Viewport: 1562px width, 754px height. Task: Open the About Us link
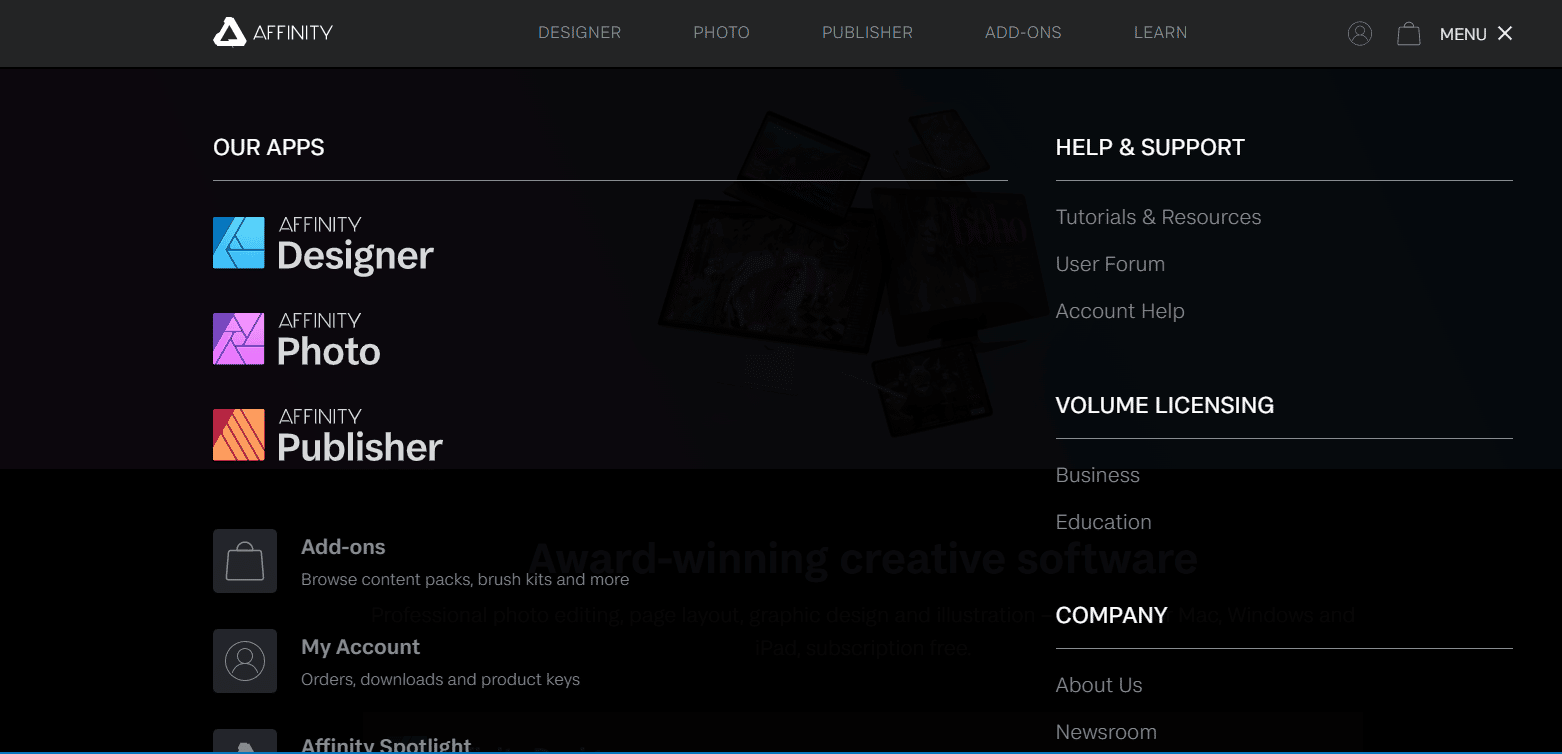point(1099,685)
